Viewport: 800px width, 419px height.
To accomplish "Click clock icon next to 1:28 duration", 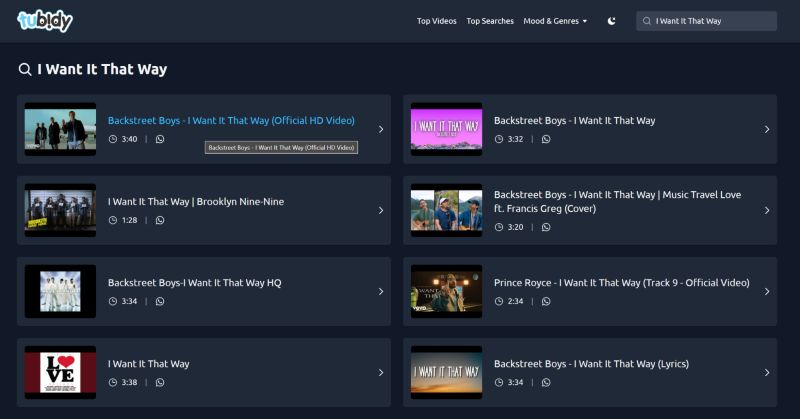I will [x=113, y=220].
